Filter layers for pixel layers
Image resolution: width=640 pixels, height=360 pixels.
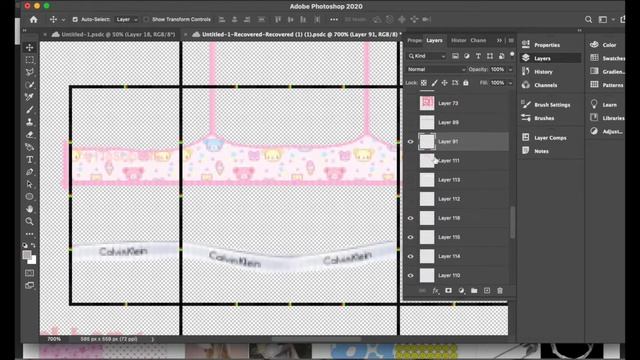455,56
